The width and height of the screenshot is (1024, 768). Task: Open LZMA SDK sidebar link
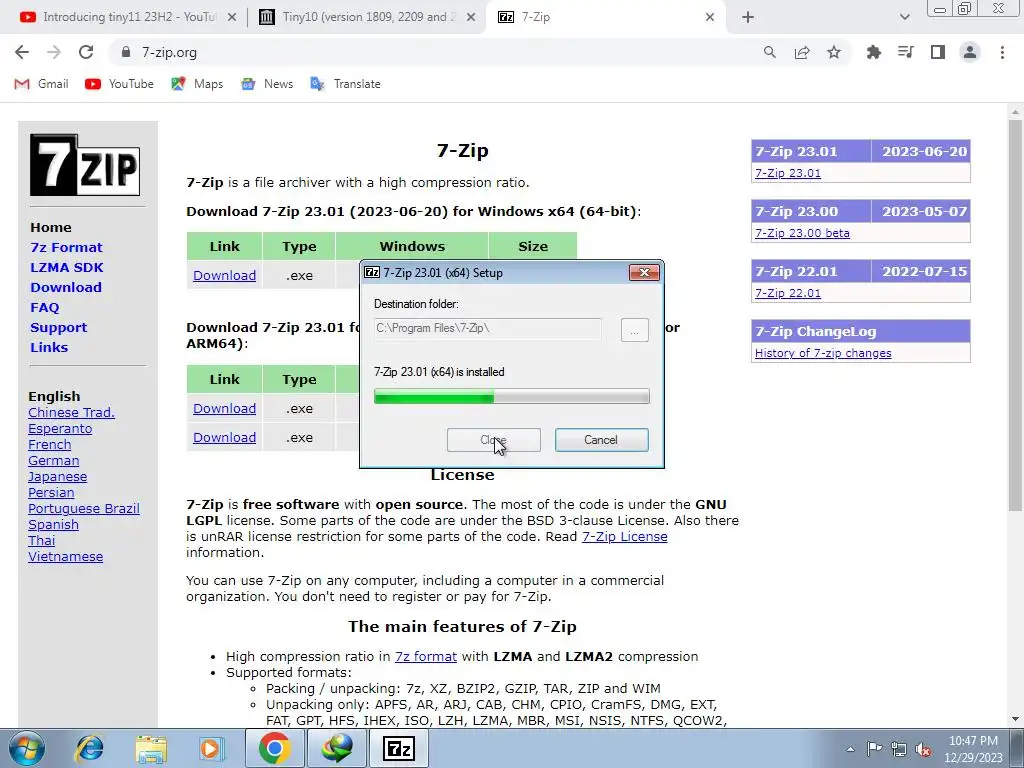point(67,267)
